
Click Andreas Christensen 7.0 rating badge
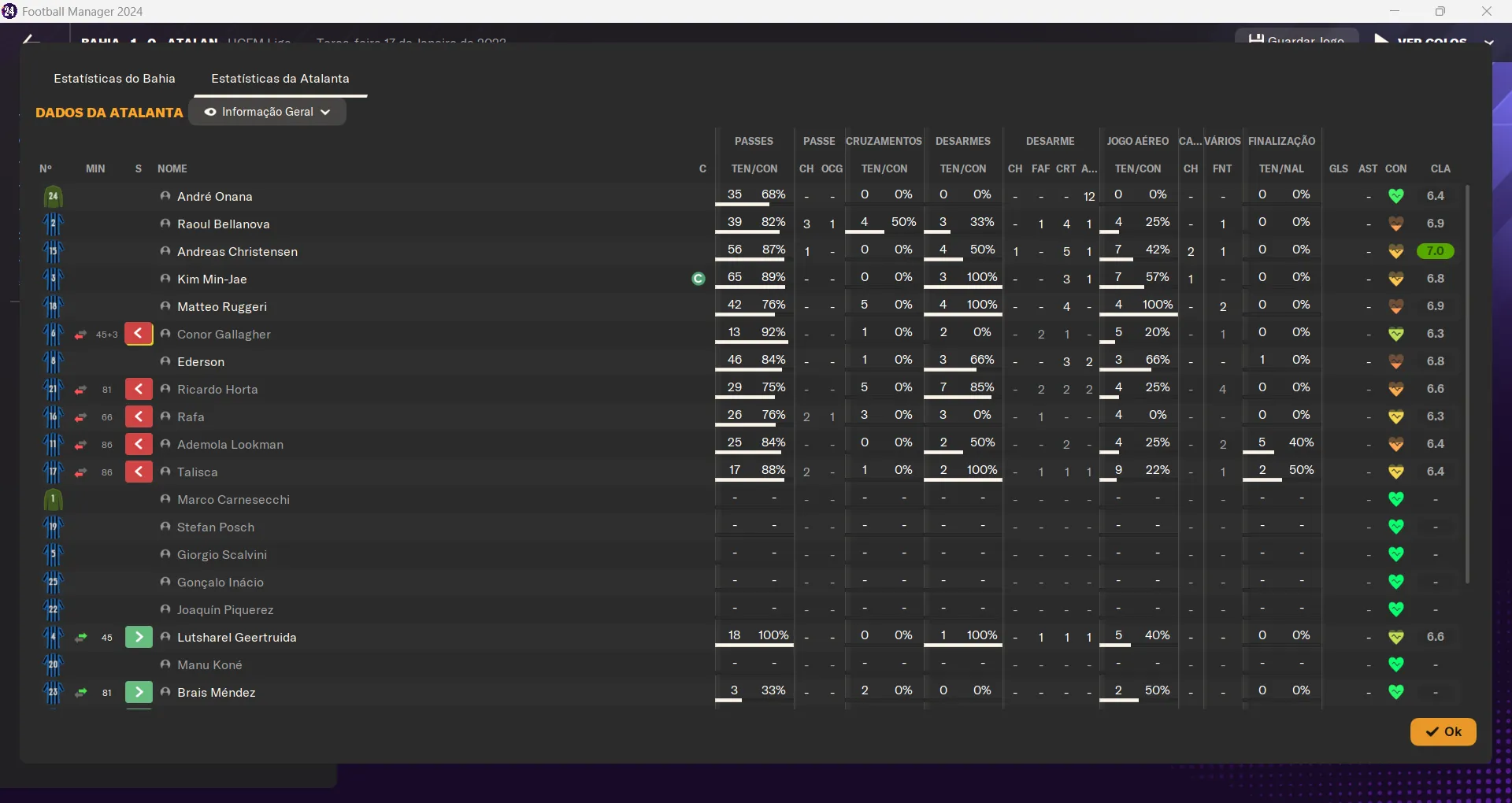1436,251
